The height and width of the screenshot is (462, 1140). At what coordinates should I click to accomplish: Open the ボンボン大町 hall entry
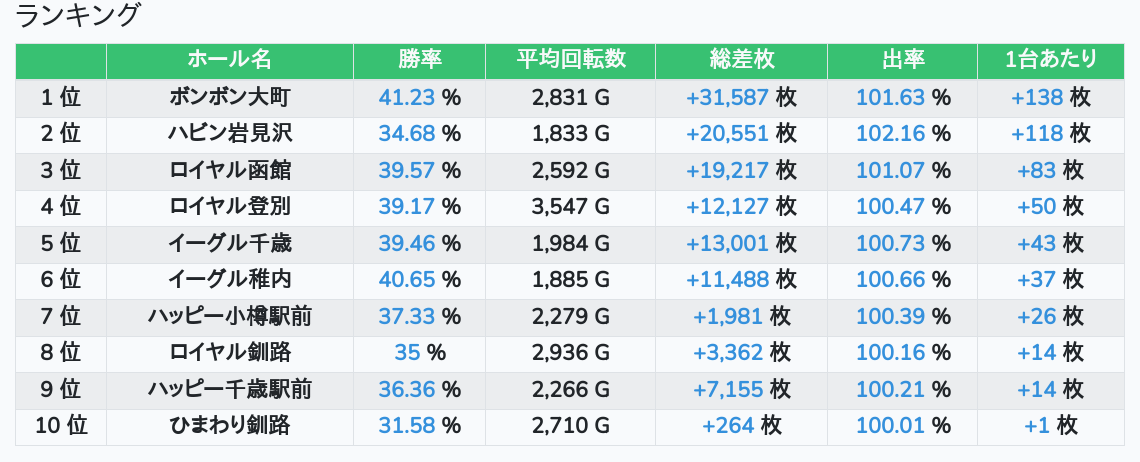pos(230,97)
